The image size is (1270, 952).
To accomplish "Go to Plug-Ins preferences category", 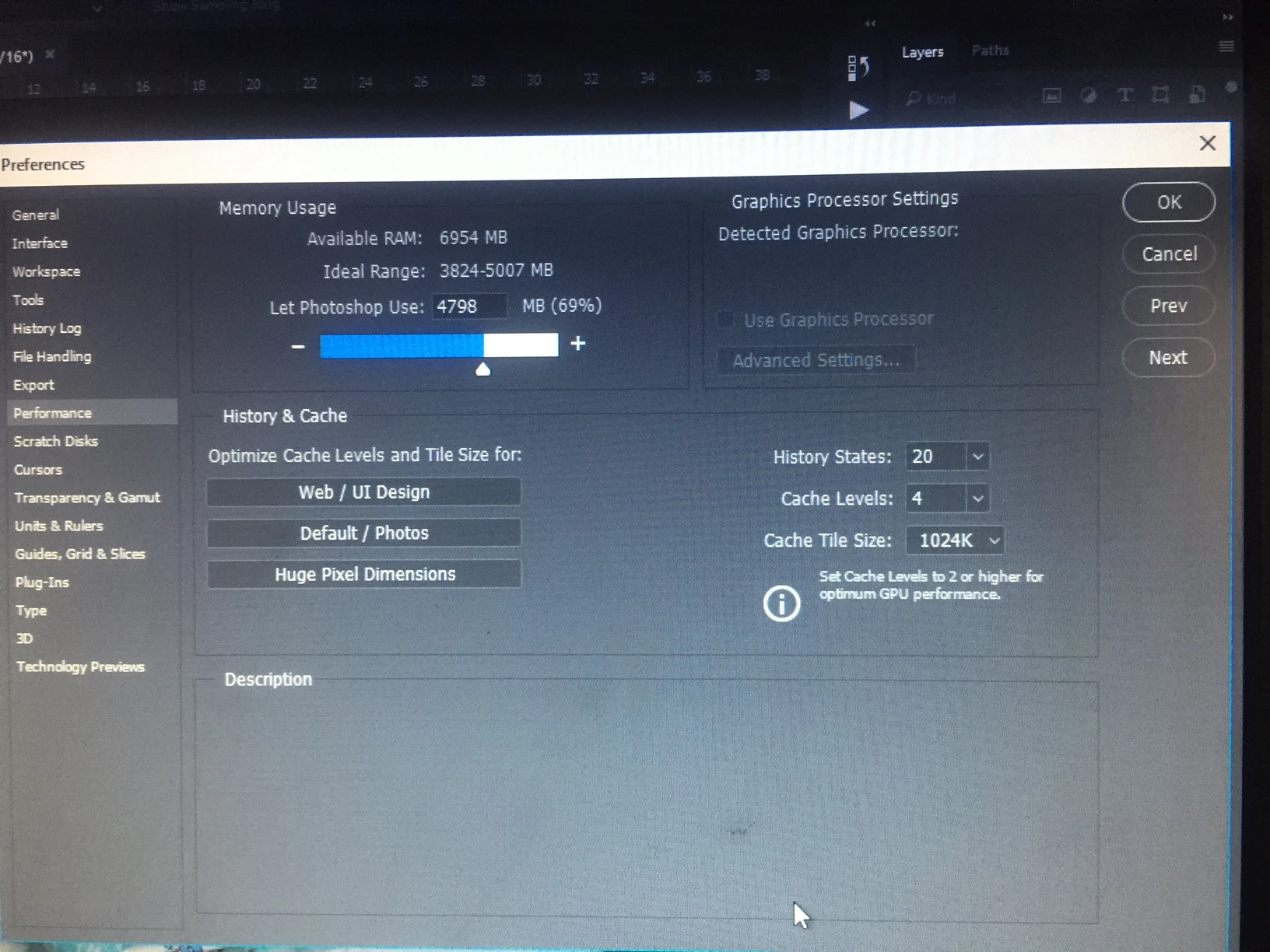I will tap(42, 582).
